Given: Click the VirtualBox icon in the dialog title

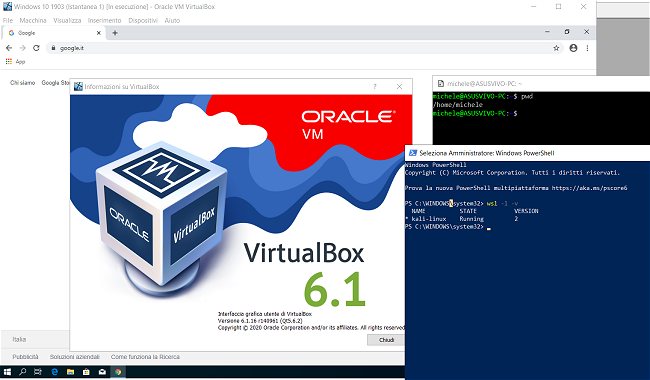Looking at the screenshot, I should pyautogui.click(x=78, y=87).
